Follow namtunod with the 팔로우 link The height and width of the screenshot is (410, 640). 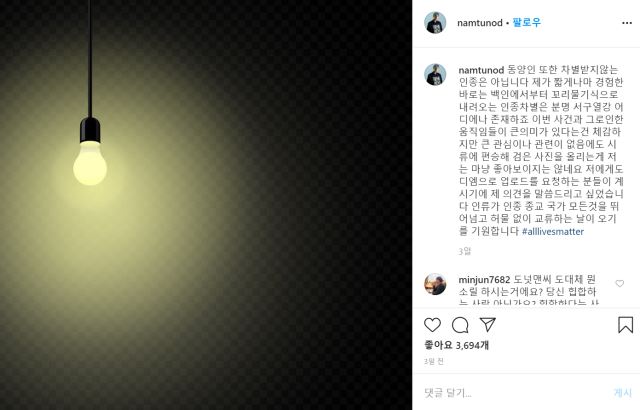point(527,22)
